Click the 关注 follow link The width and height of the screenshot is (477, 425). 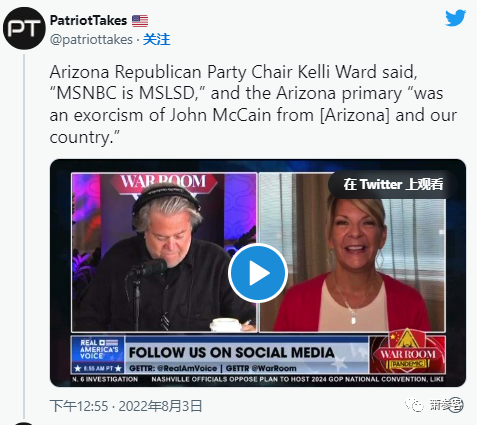(x=156, y=40)
